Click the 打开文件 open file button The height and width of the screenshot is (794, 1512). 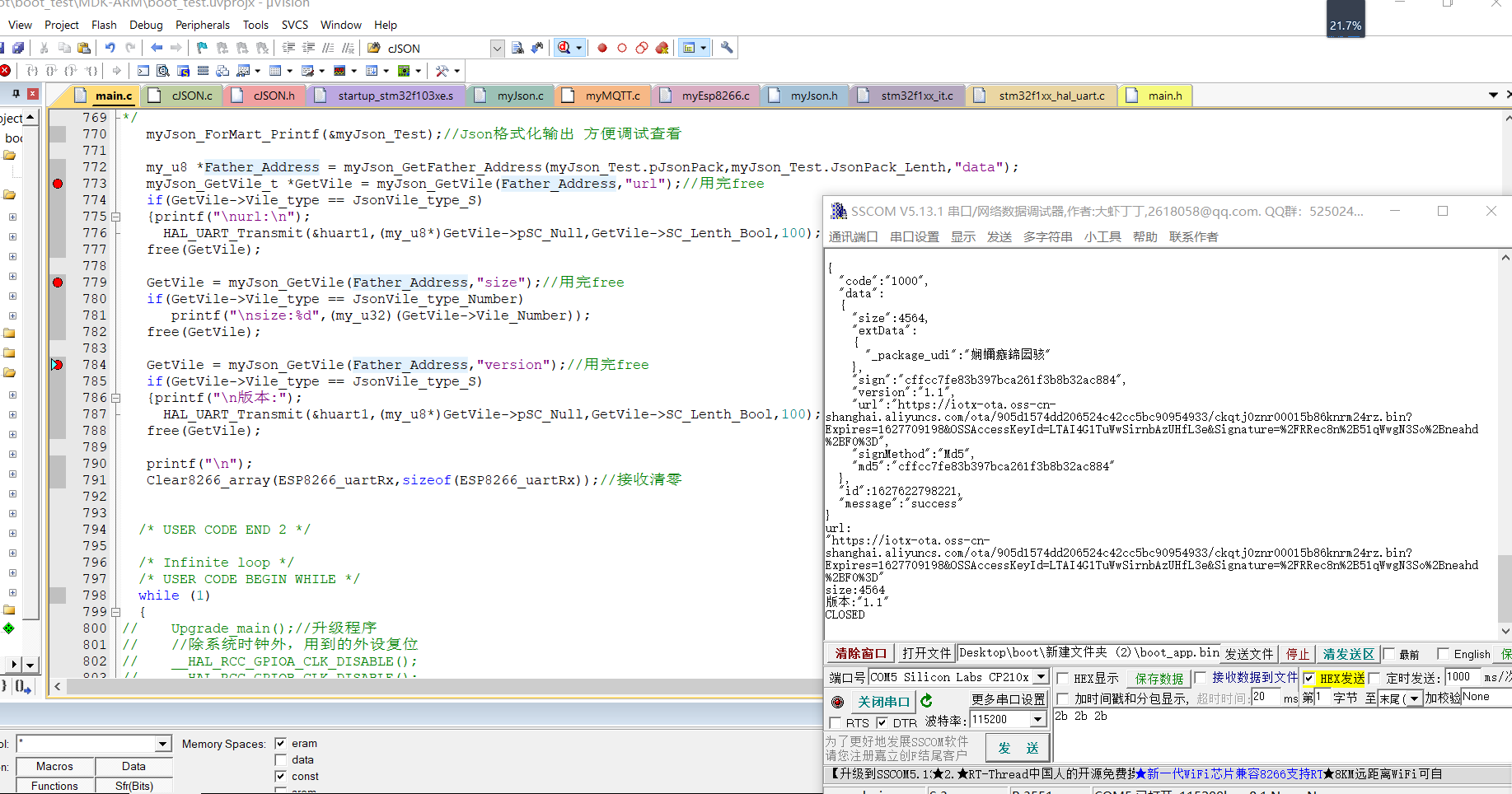(x=926, y=654)
